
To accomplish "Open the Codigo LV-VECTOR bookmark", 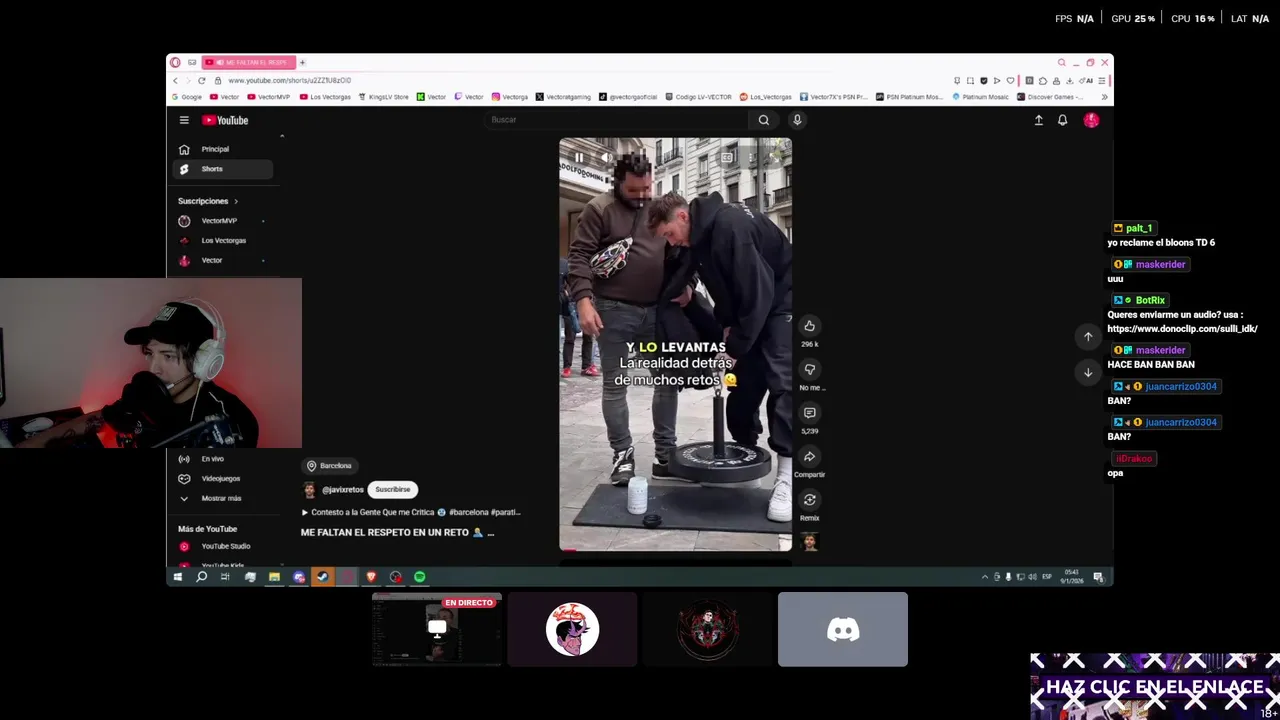I will tap(698, 97).
